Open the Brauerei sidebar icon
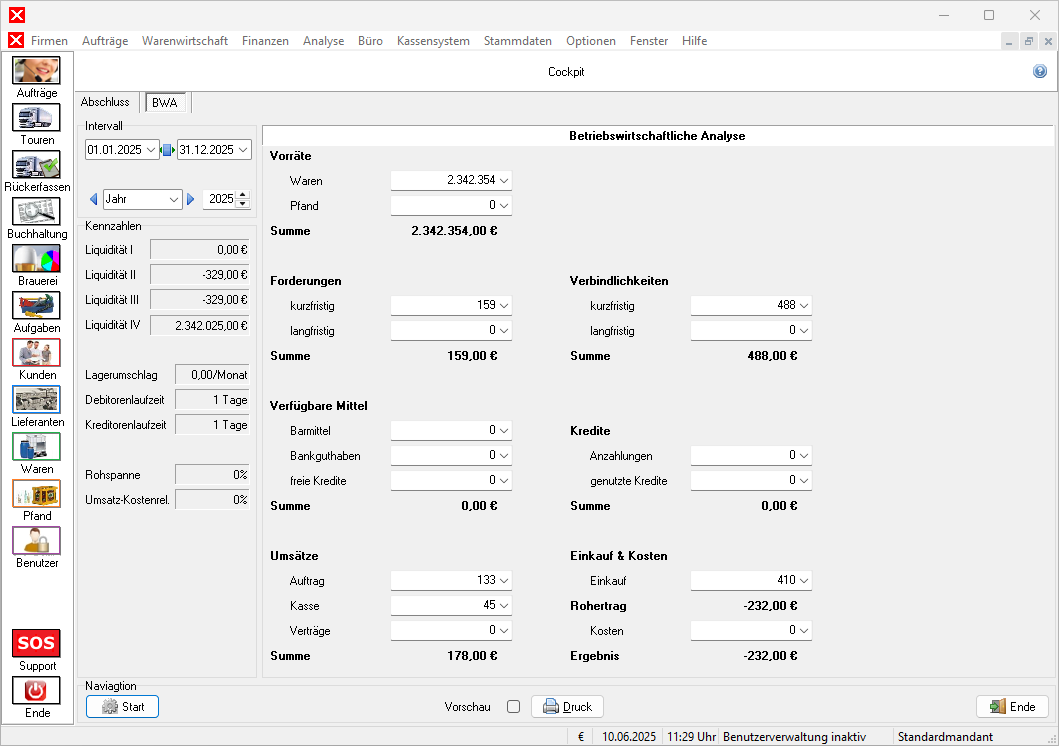This screenshot has height=746, width=1059. 36,259
